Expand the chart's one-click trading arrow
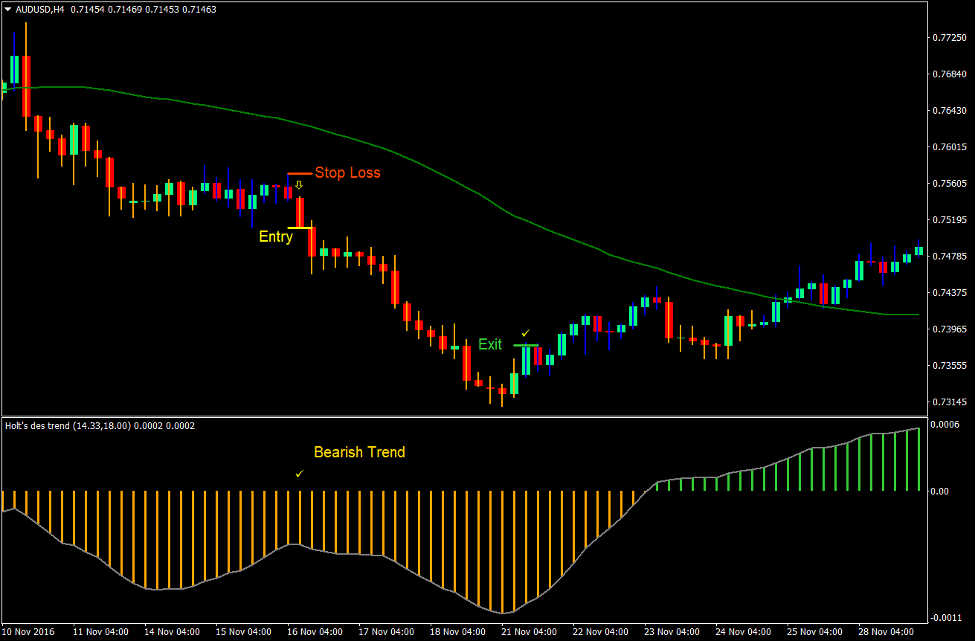977x641 pixels. [10, 7]
